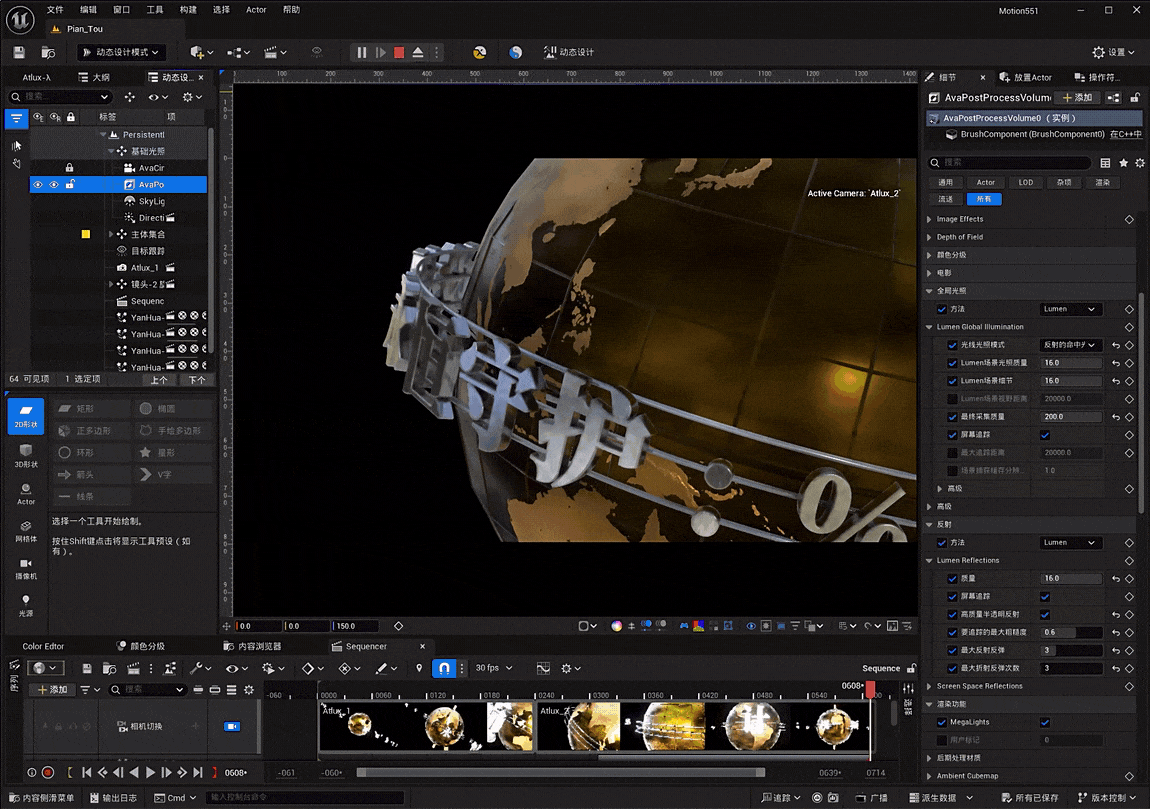Toggle the 最大反射反弹 override checkbox
Screen dimensions: 1150x809
[x=952, y=651]
